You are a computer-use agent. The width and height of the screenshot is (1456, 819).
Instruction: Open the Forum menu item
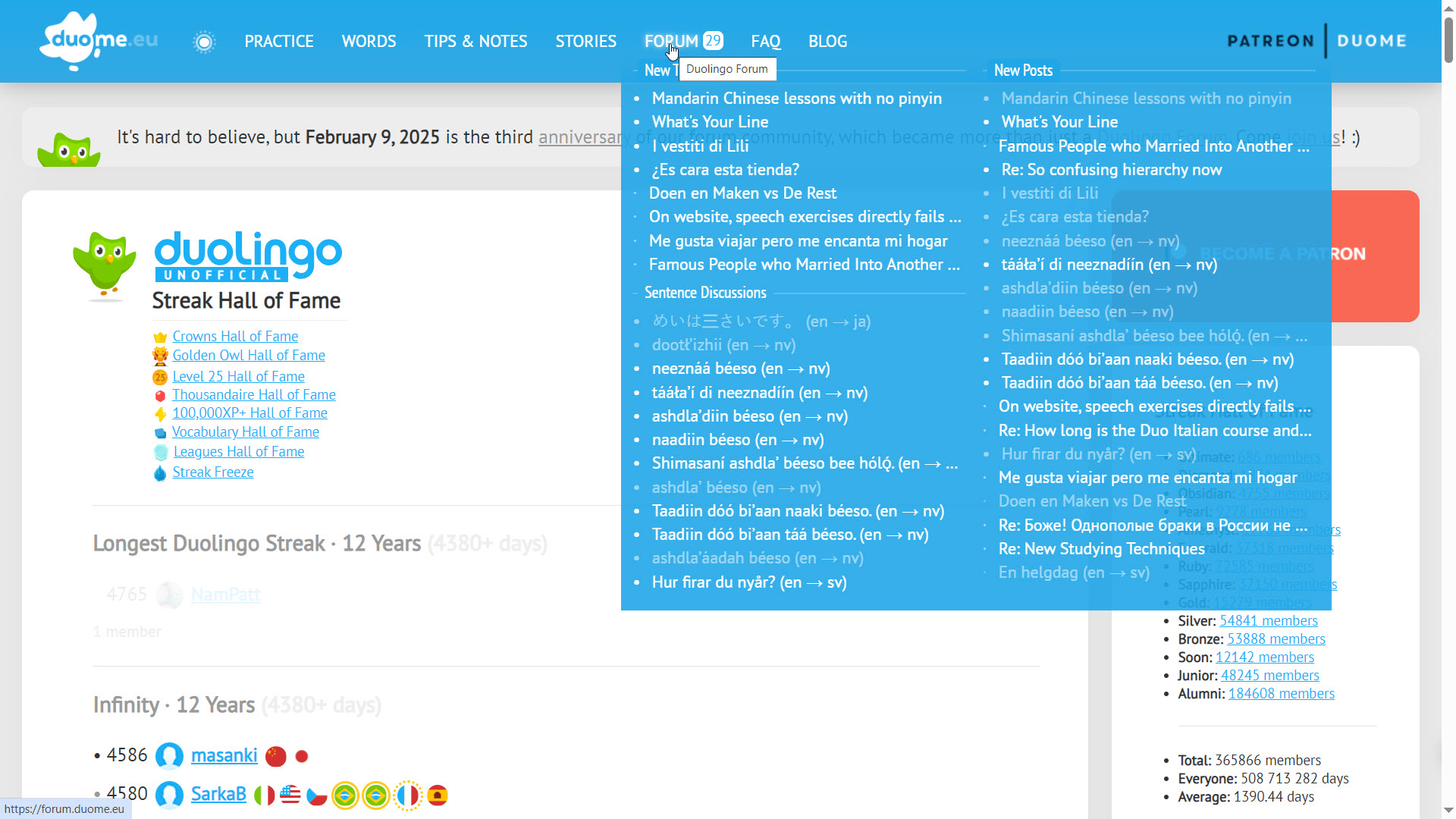tap(671, 41)
